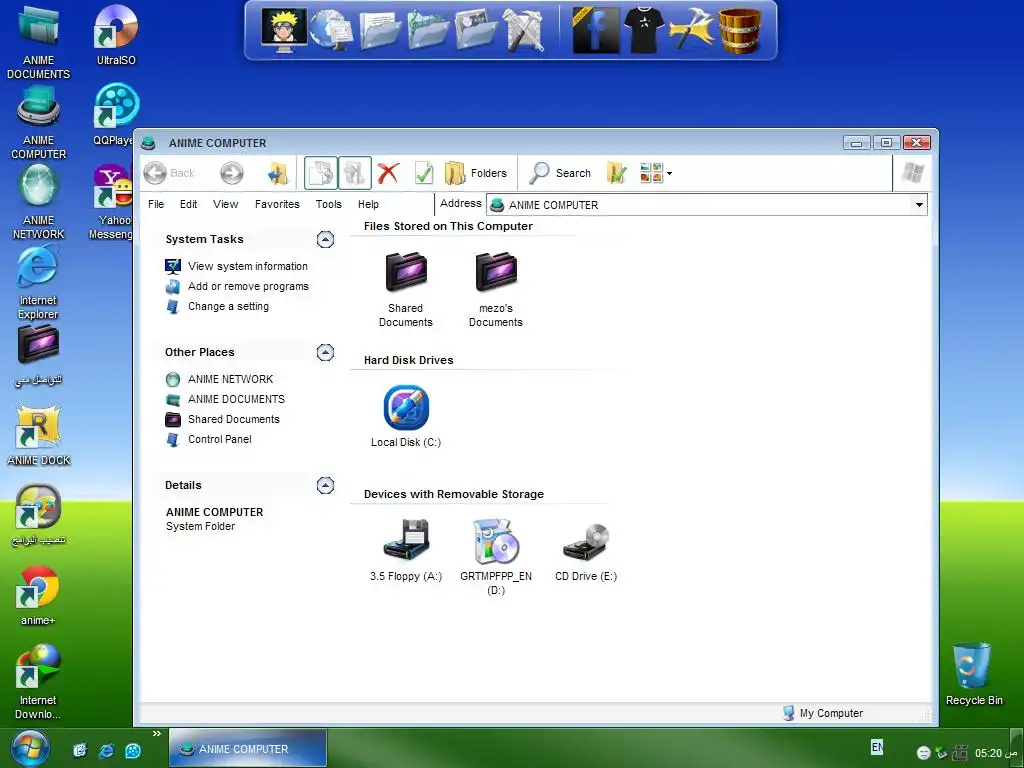Click the Naruto monitor icon in dock
The image size is (1024, 768).
tap(284, 30)
